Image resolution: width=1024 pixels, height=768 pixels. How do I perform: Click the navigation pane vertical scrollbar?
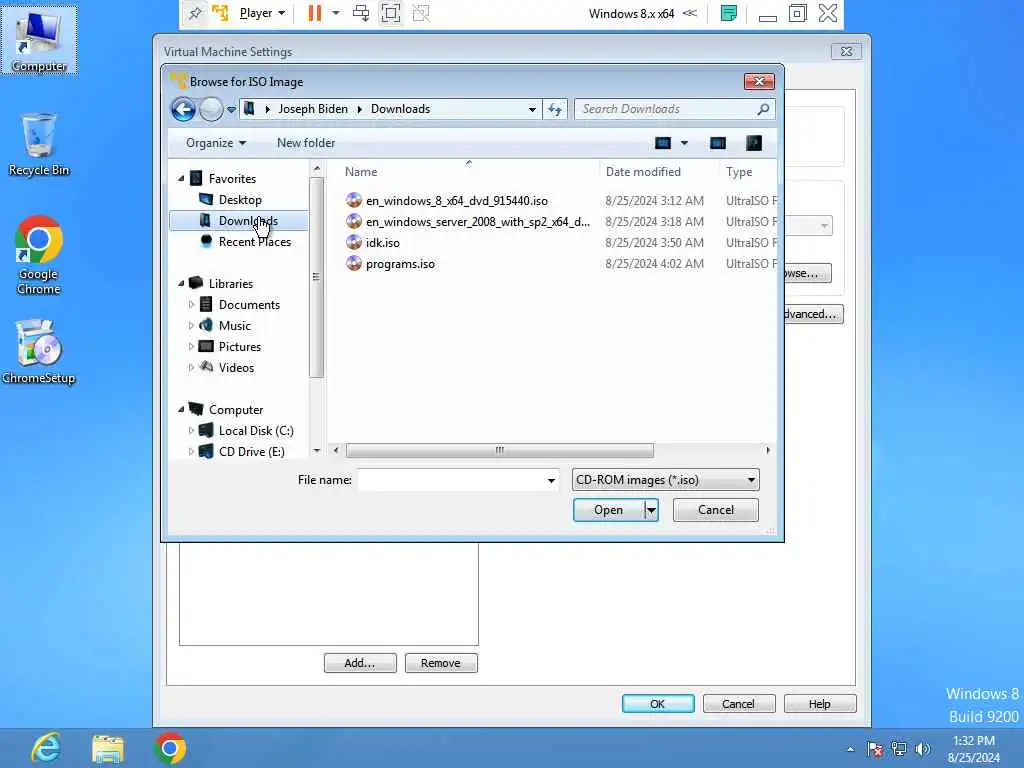317,277
